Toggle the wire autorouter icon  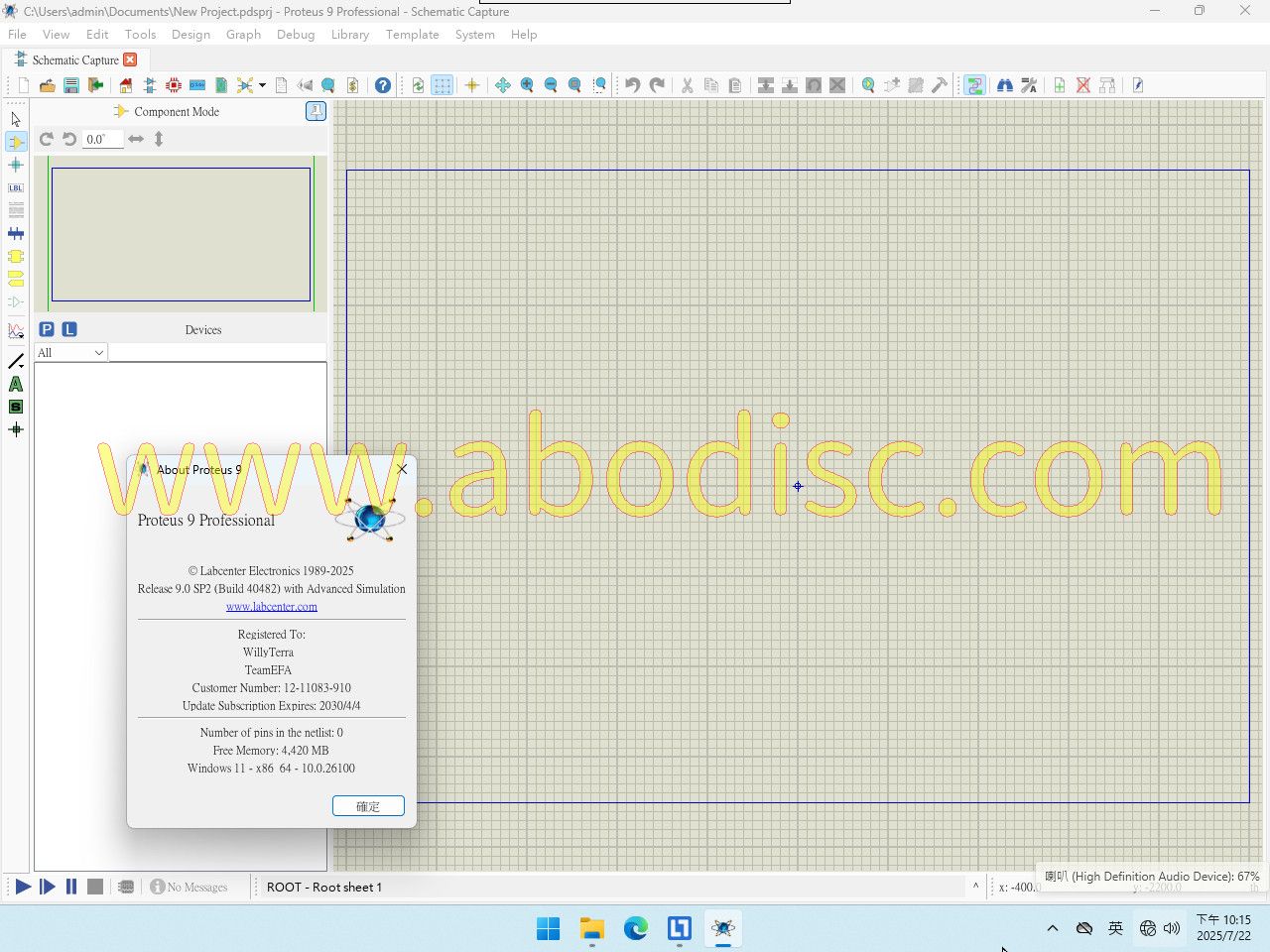click(974, 85)
